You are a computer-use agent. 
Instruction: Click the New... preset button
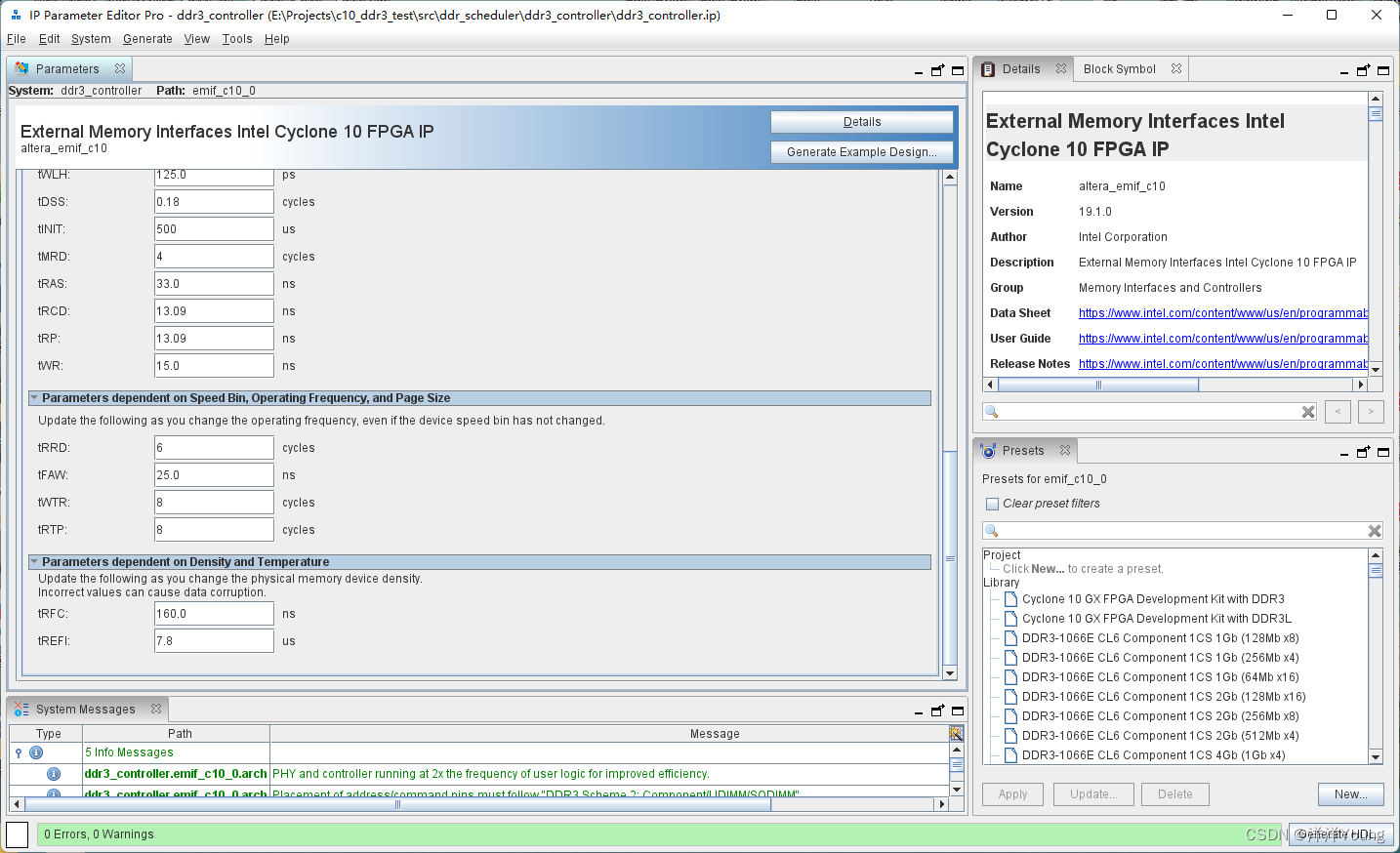coord(1351,794)
